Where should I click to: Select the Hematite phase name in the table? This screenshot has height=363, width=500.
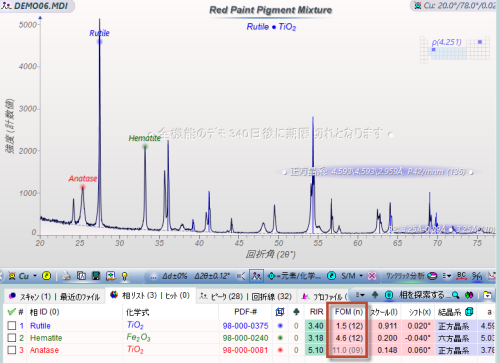tap(46, 338)
